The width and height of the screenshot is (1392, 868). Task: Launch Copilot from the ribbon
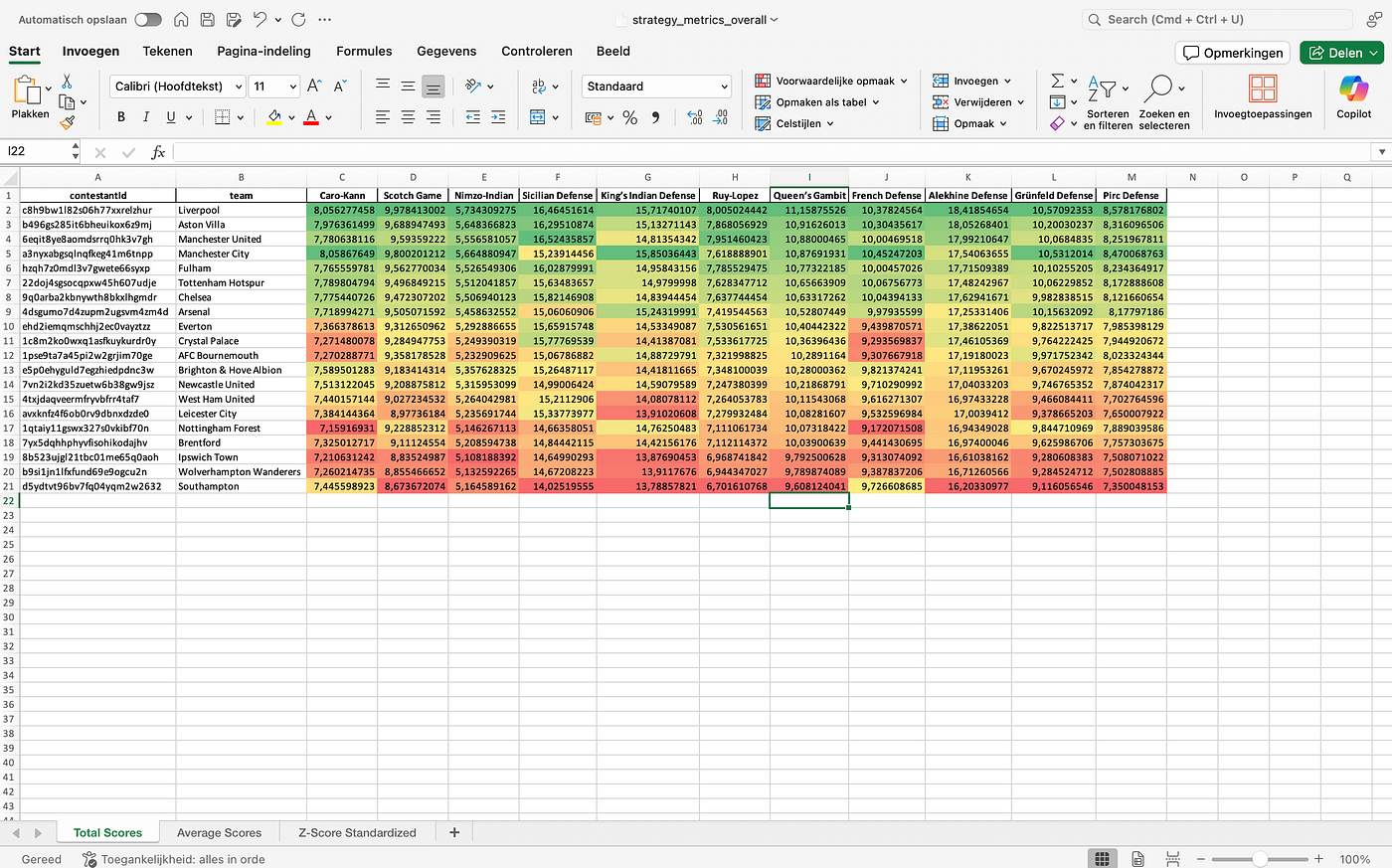point(1353,97)
